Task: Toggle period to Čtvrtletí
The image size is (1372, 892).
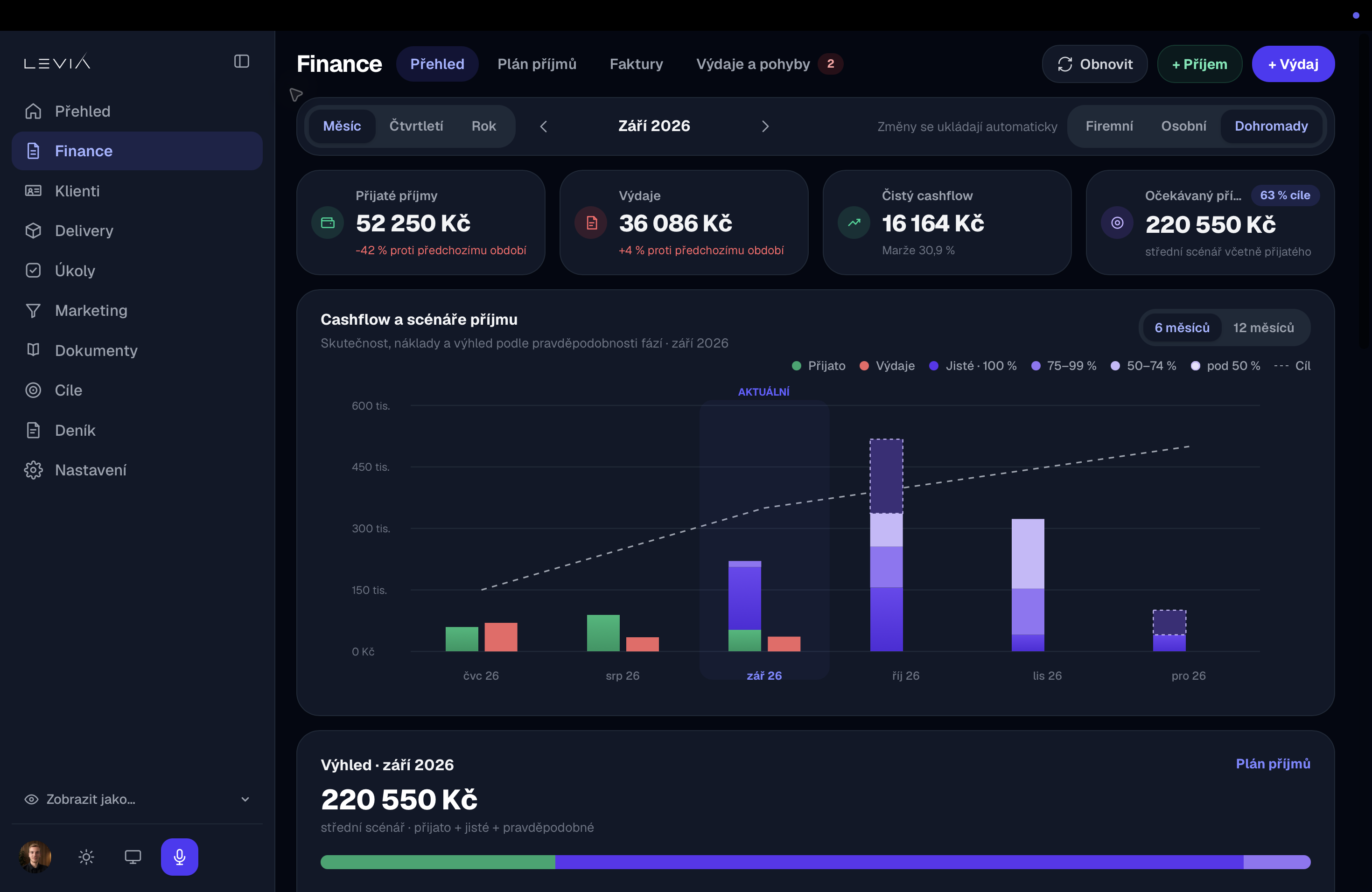Action: click(416, 126)
